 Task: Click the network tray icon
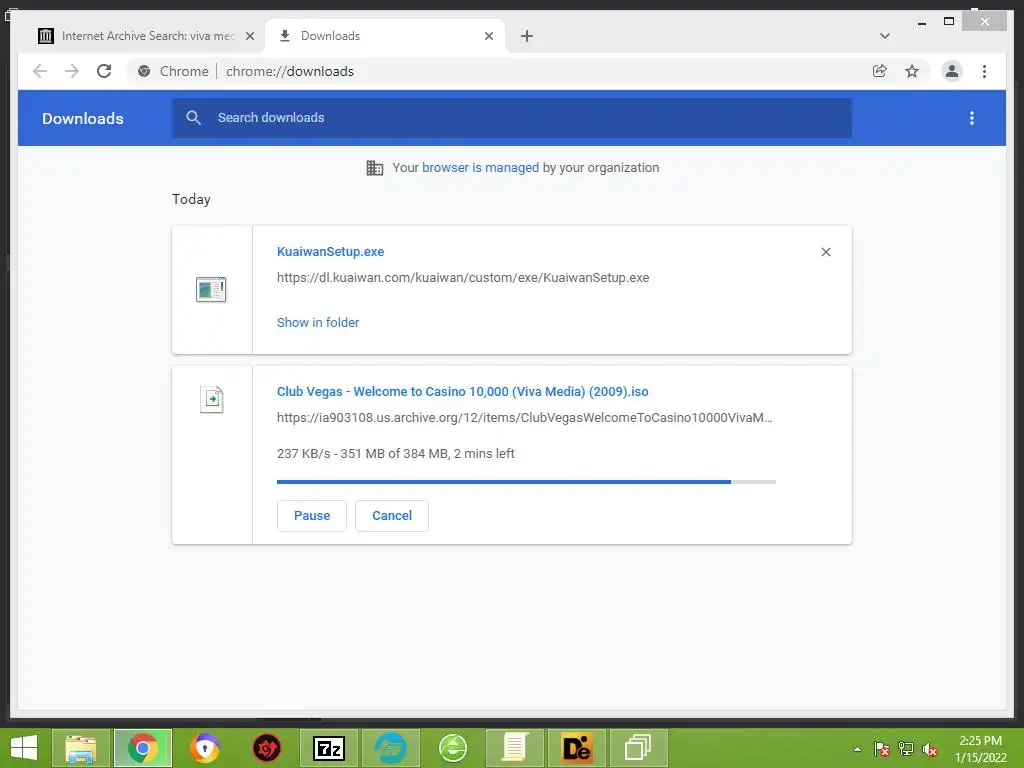point(906,749)
